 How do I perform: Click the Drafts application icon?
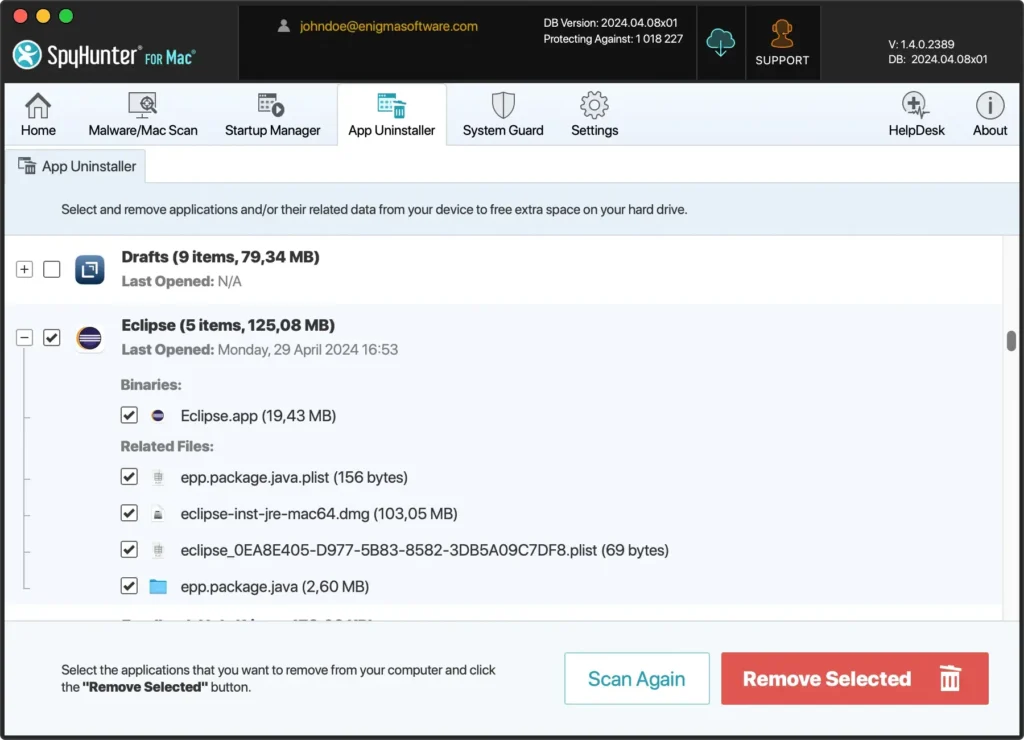tap(89, 269)
